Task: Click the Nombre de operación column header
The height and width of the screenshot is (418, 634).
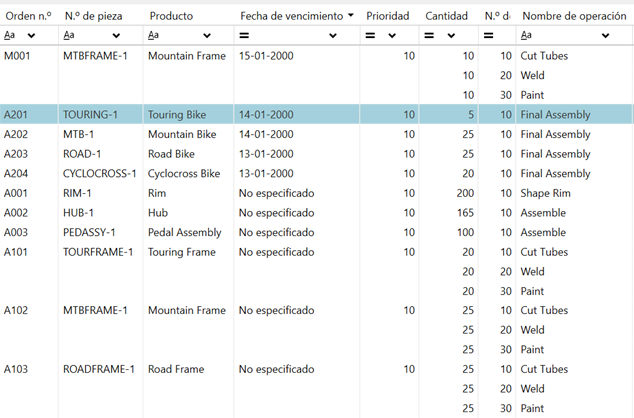Action: tap(573, 16)
